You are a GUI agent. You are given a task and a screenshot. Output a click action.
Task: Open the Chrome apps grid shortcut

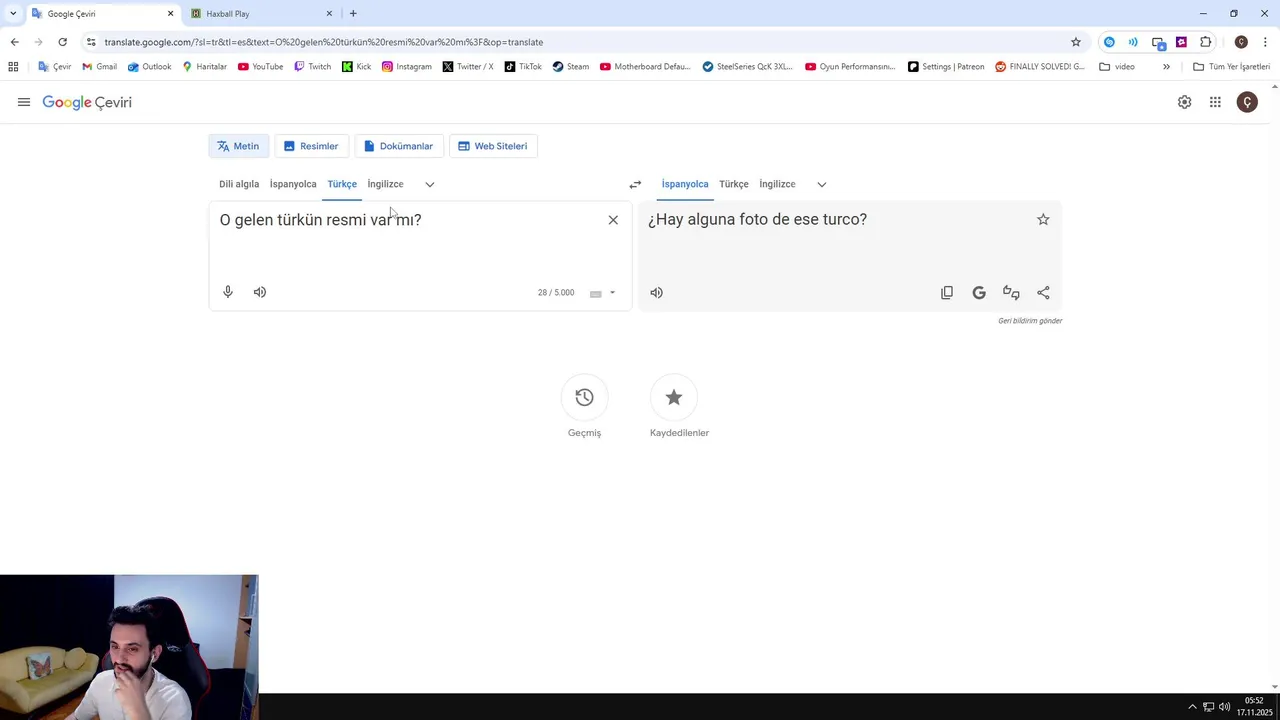click(x=13, y=67)
